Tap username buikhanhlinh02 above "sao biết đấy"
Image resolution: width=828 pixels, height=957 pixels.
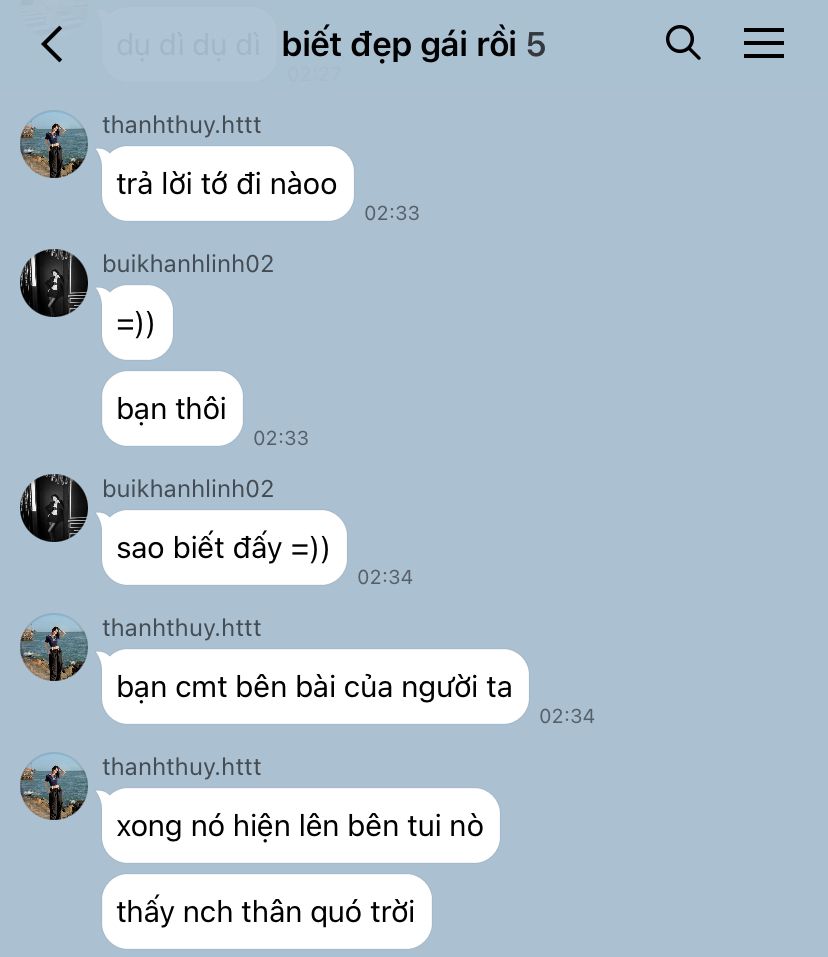[188, 489]
